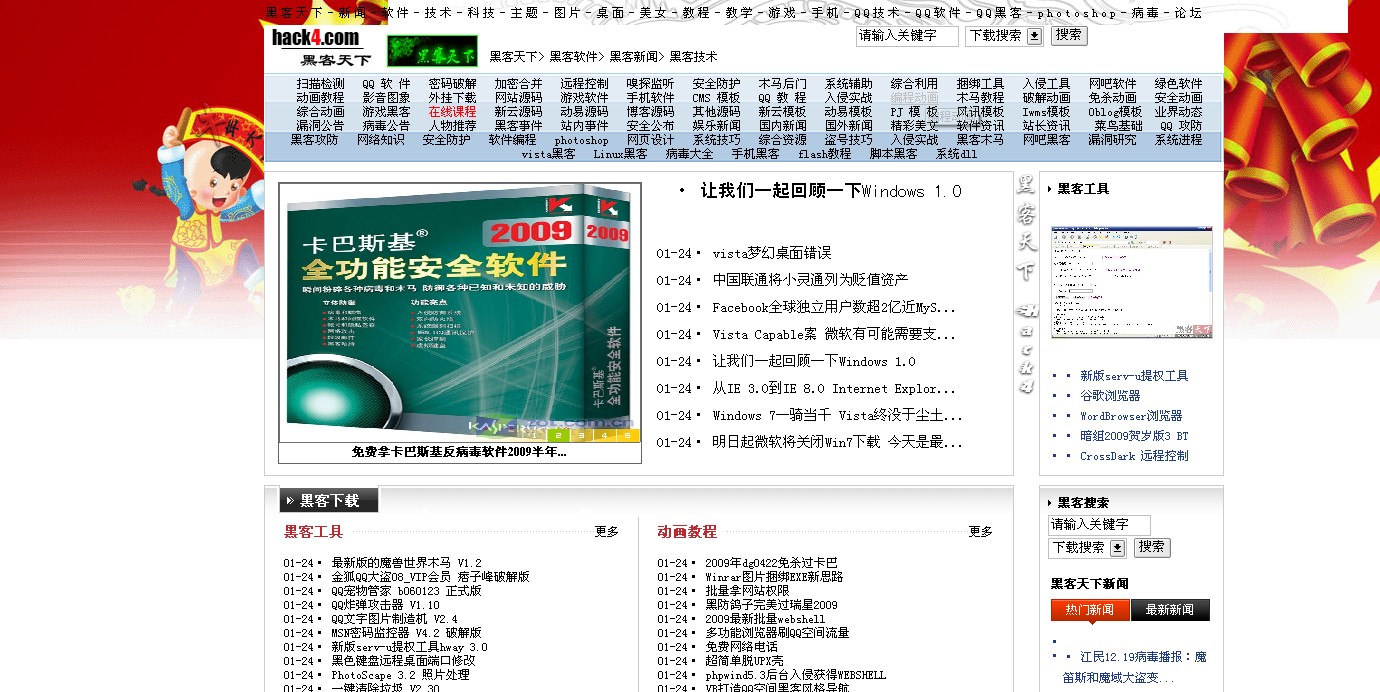Open CrossDark 远程控制 link

click(x=1134, y=456)
